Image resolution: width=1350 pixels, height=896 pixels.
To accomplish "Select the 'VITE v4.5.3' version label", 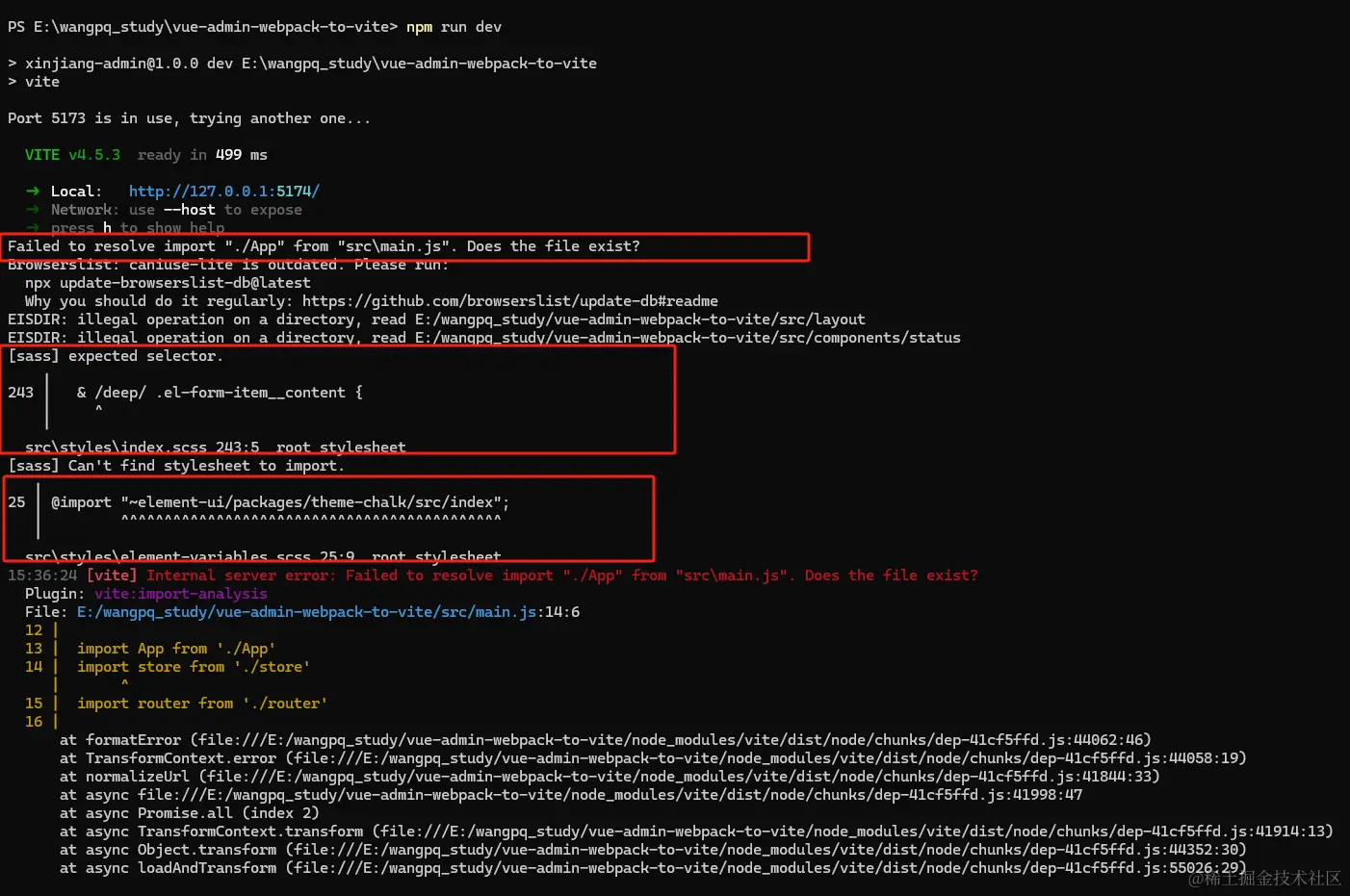I will (x=72, y=155).
